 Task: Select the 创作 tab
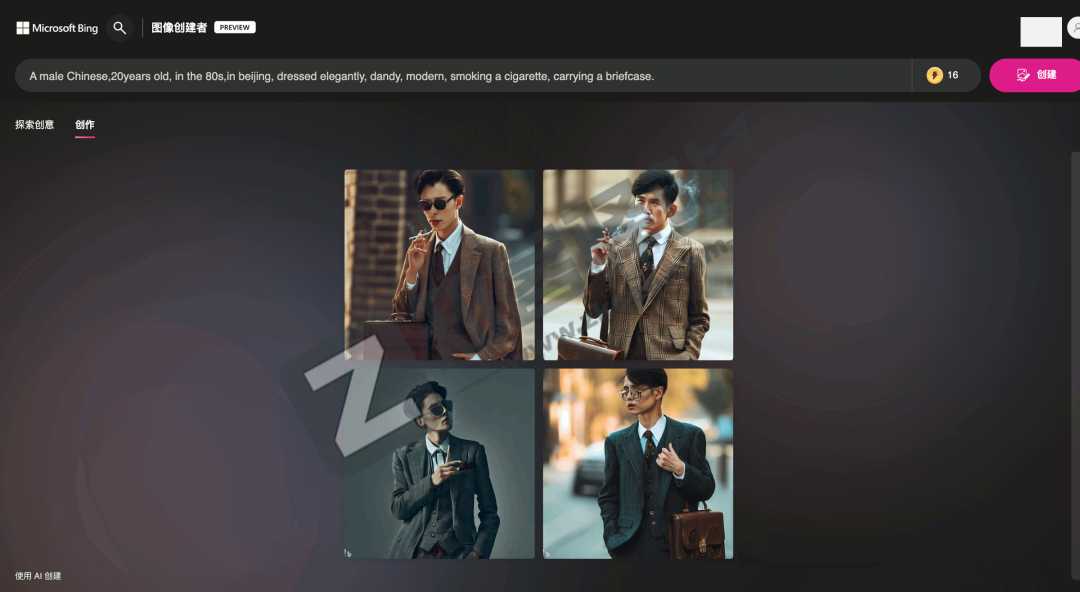click(84, 124)
